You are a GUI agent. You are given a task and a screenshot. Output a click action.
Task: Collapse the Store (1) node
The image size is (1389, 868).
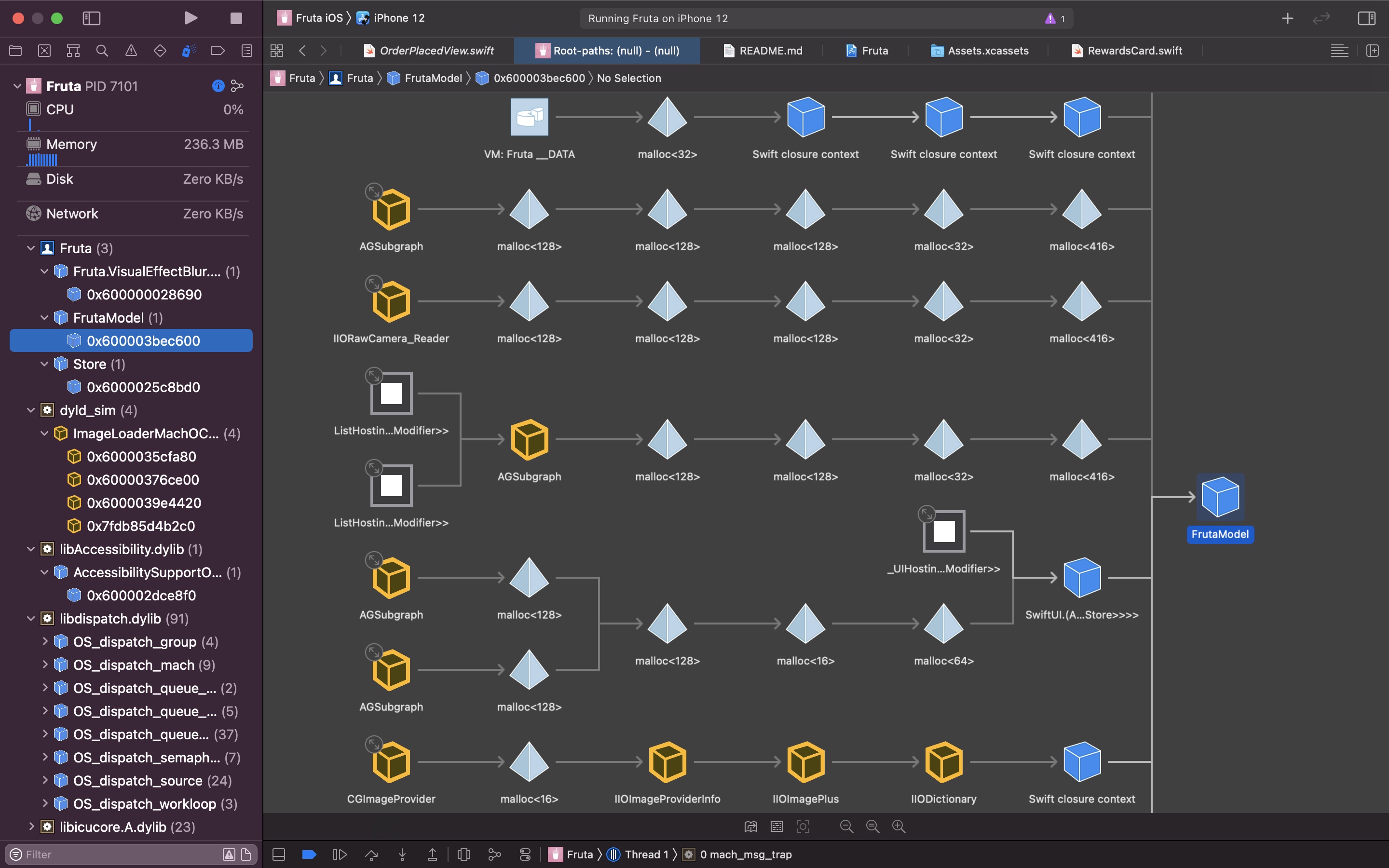pos(44,364)
